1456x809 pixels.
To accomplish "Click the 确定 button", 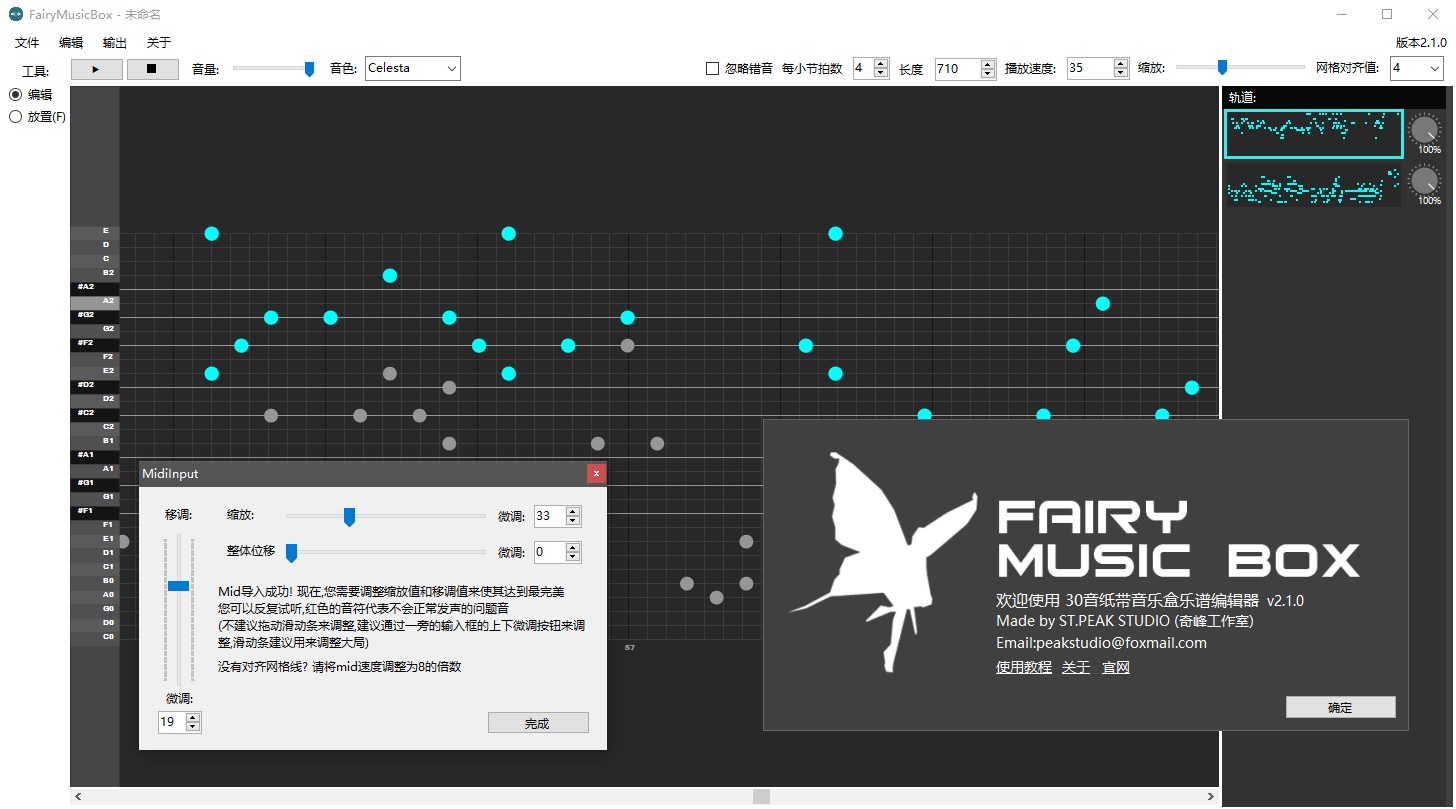I will [1340, 707].
